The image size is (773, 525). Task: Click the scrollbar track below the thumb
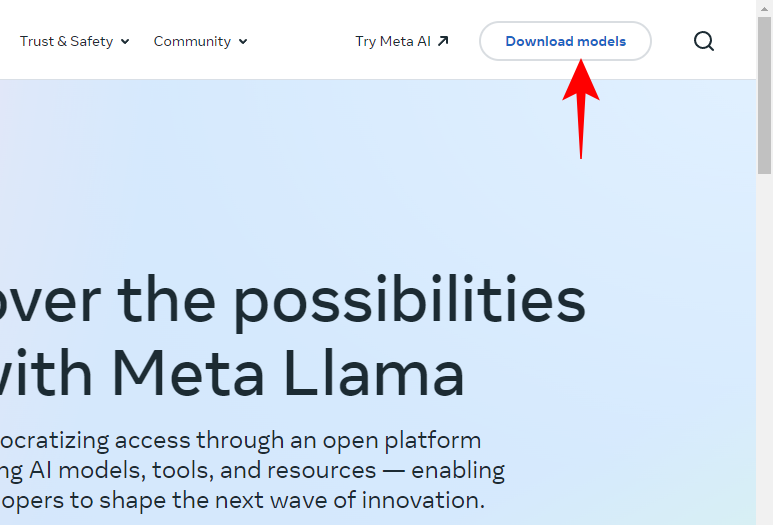pyautogui.click(x=765, y=350)
